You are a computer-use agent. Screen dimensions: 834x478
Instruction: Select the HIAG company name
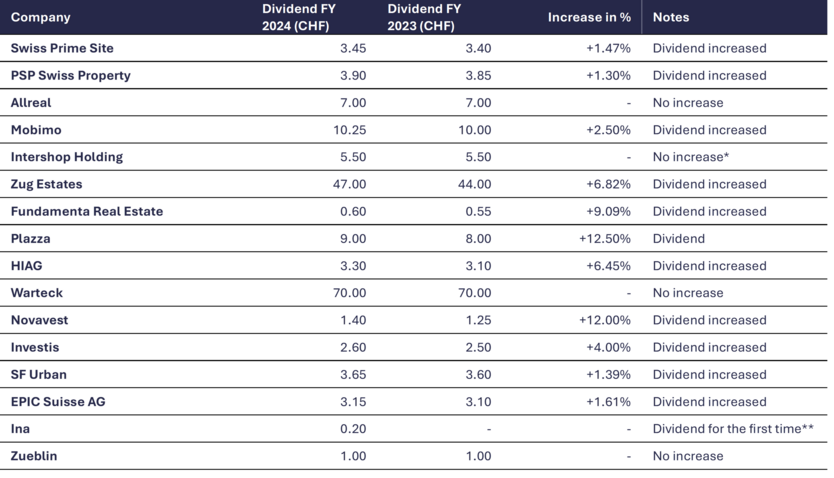tap(27, 265)
